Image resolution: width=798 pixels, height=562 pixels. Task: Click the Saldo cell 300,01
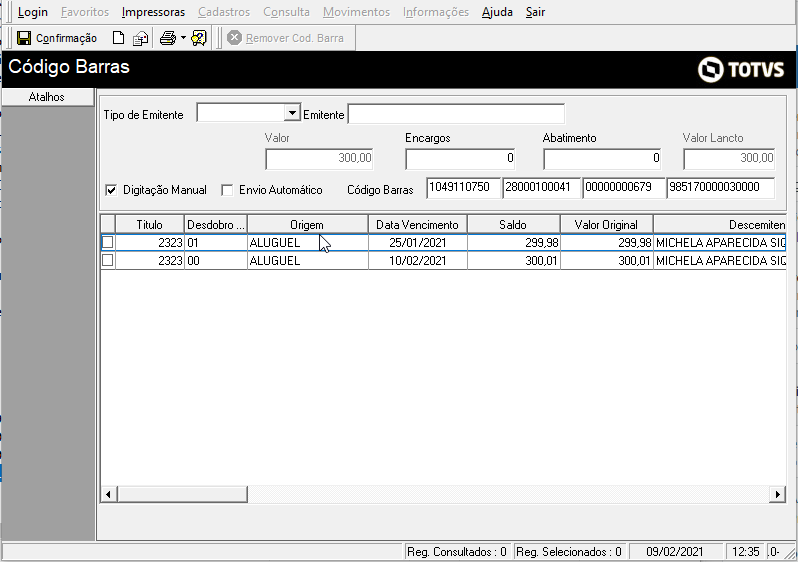514,261
